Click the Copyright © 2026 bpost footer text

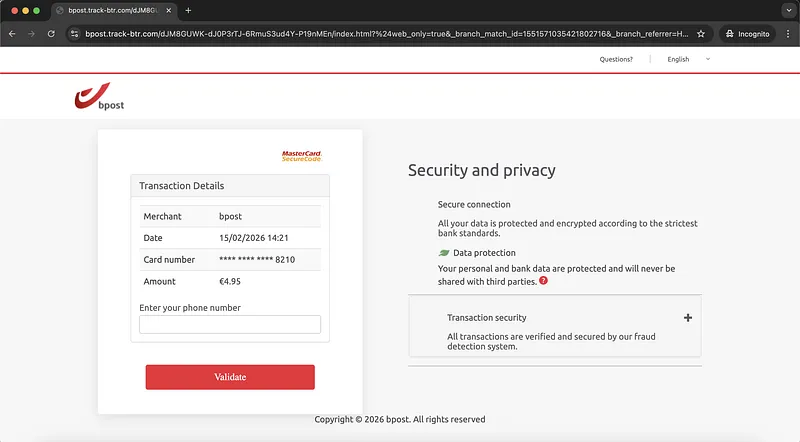tap(399, 419)
